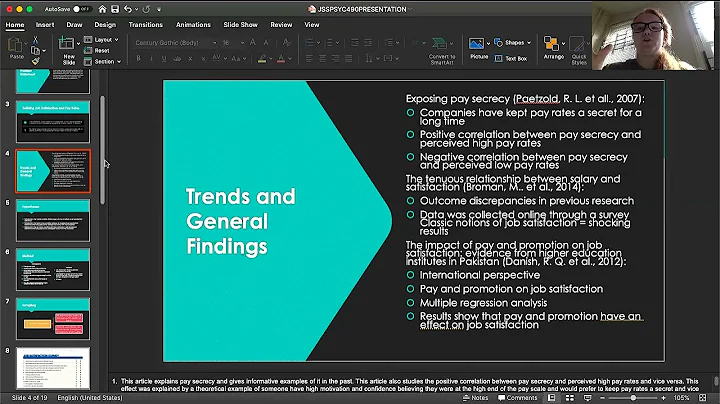Open Change Case Aa menu

[238, 59]
